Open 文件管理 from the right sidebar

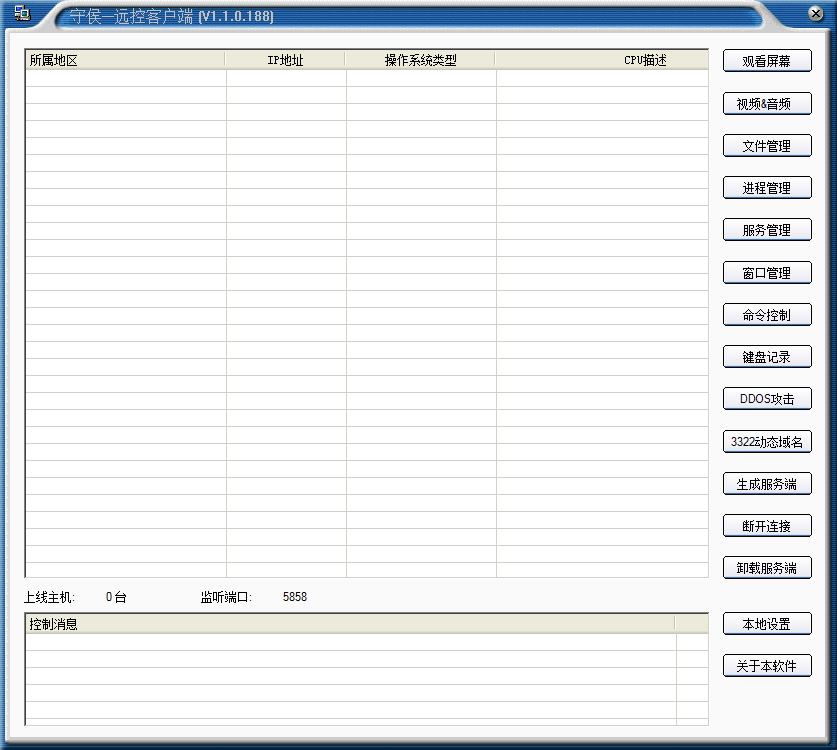pos(767,146)
